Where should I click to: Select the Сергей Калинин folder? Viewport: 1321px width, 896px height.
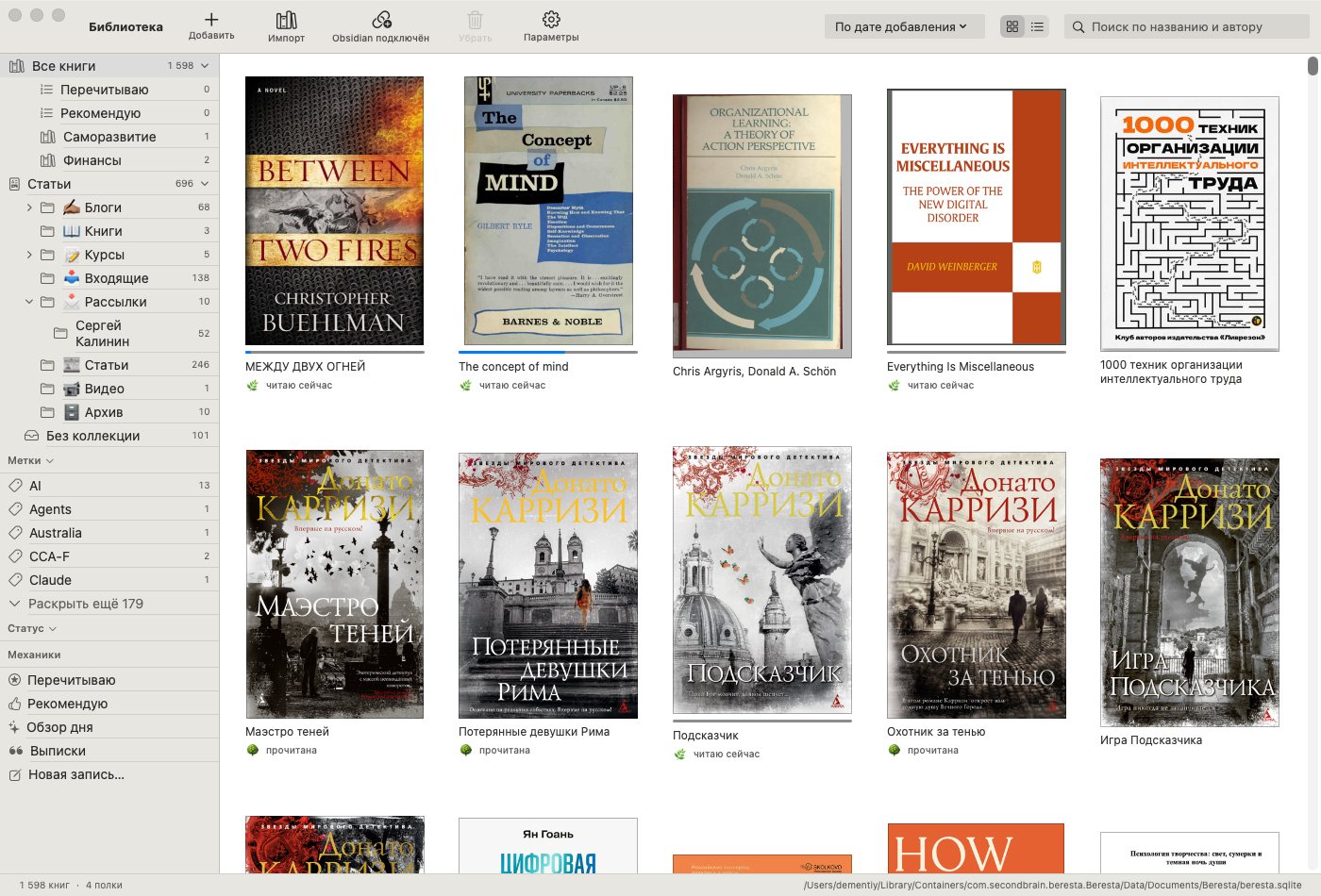[109, 333]
